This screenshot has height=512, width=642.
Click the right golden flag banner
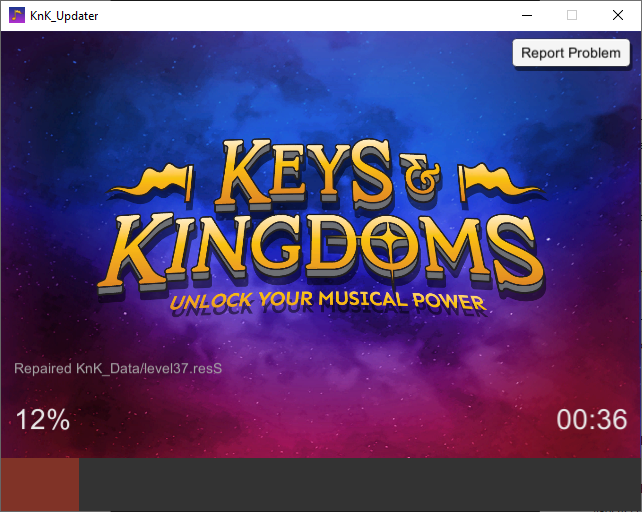tap(496, 182)
